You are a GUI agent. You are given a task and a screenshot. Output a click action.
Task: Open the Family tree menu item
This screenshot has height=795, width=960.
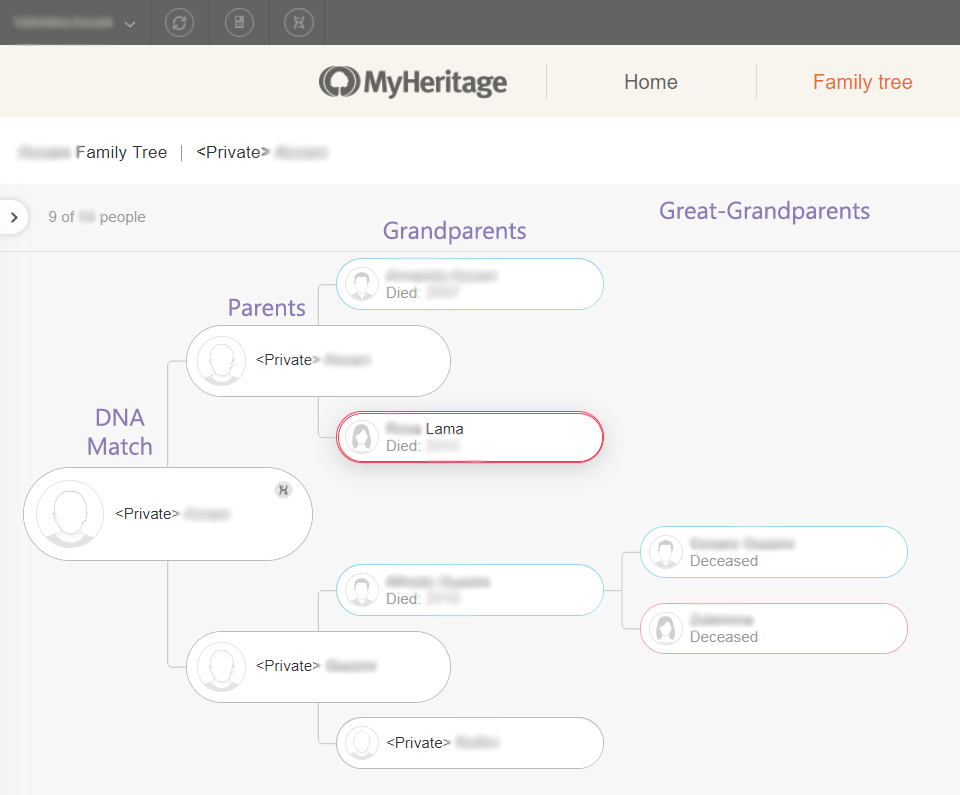click(862, 82)
